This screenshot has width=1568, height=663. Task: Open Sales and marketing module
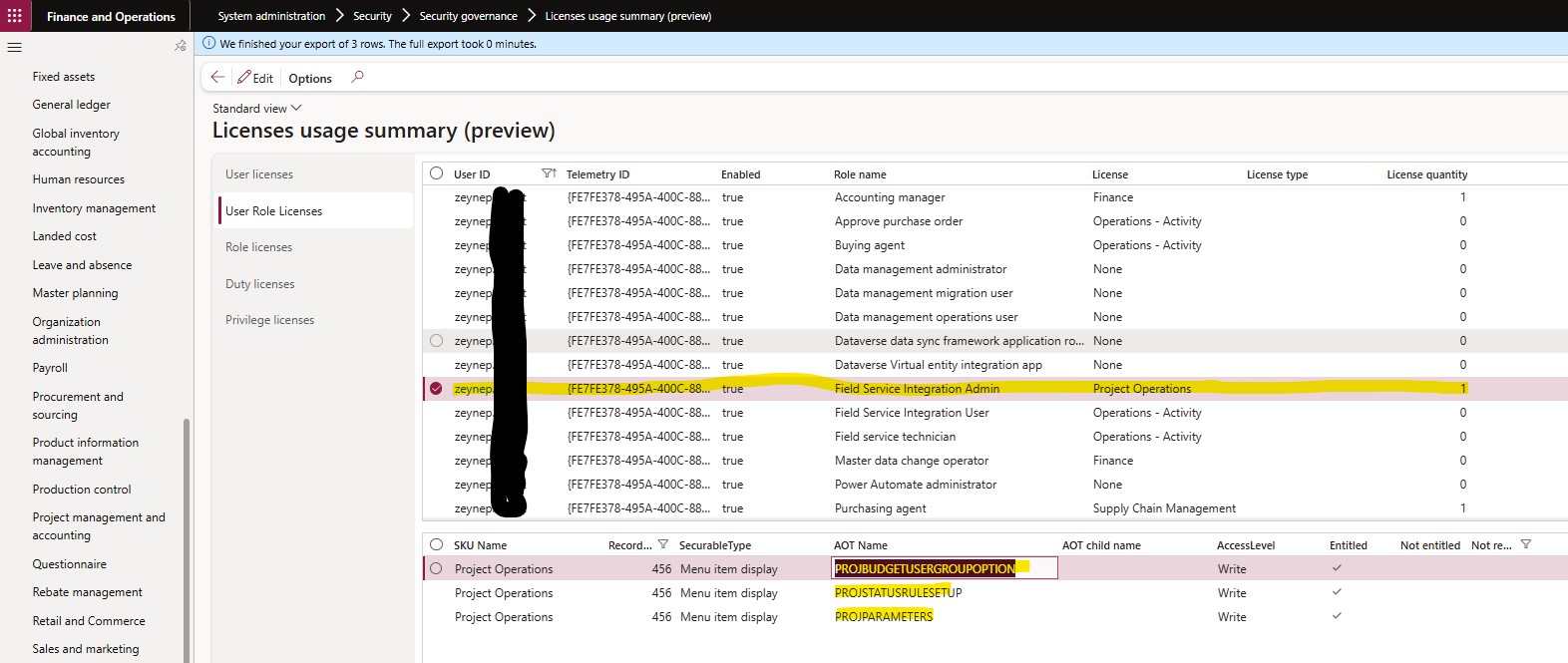coord(86,649)
